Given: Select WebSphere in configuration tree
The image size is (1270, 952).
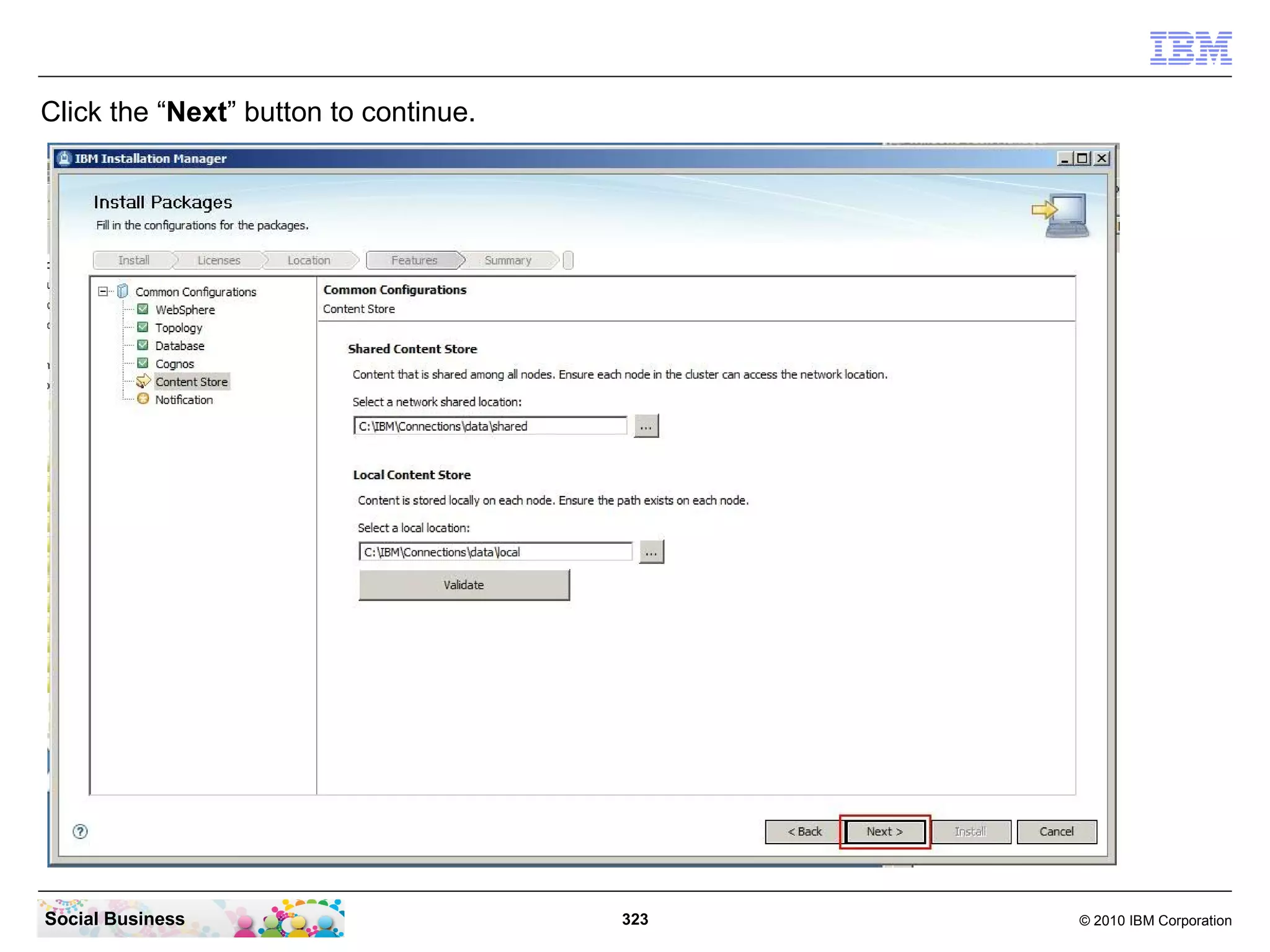Looking at the screenshot, I should (185, 310).
